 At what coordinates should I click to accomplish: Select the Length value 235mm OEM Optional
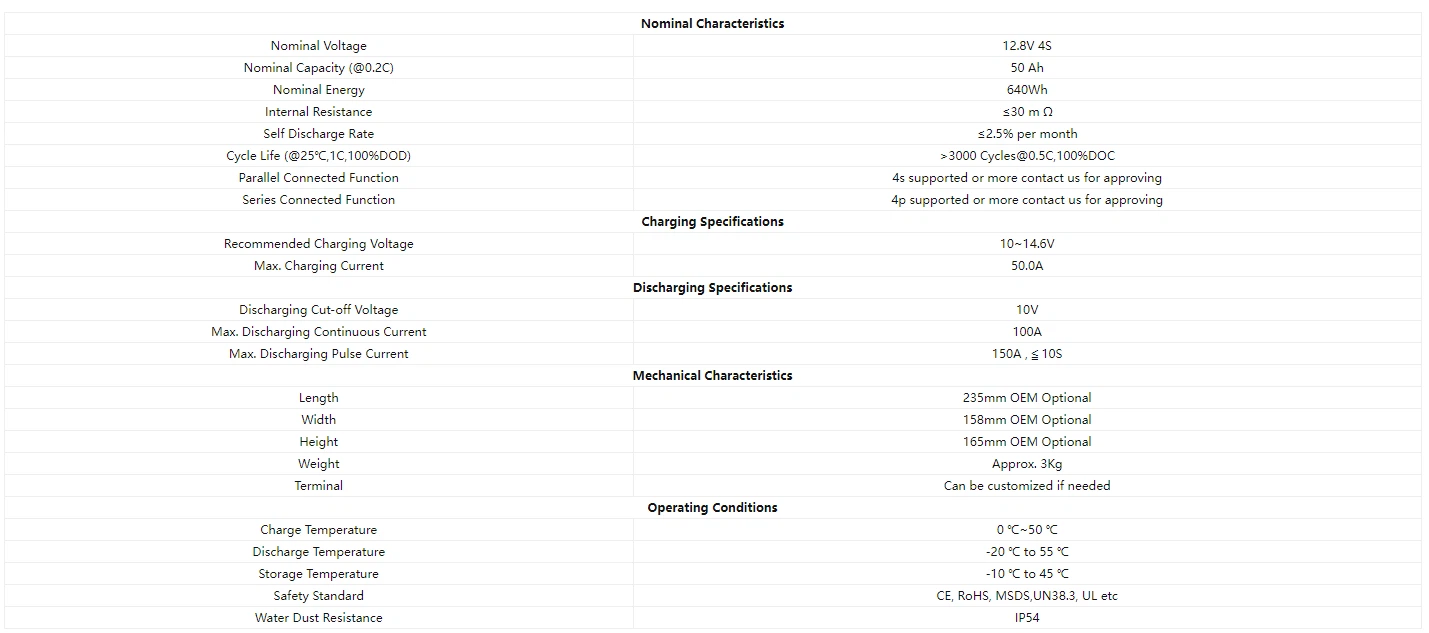(1027, 398)
